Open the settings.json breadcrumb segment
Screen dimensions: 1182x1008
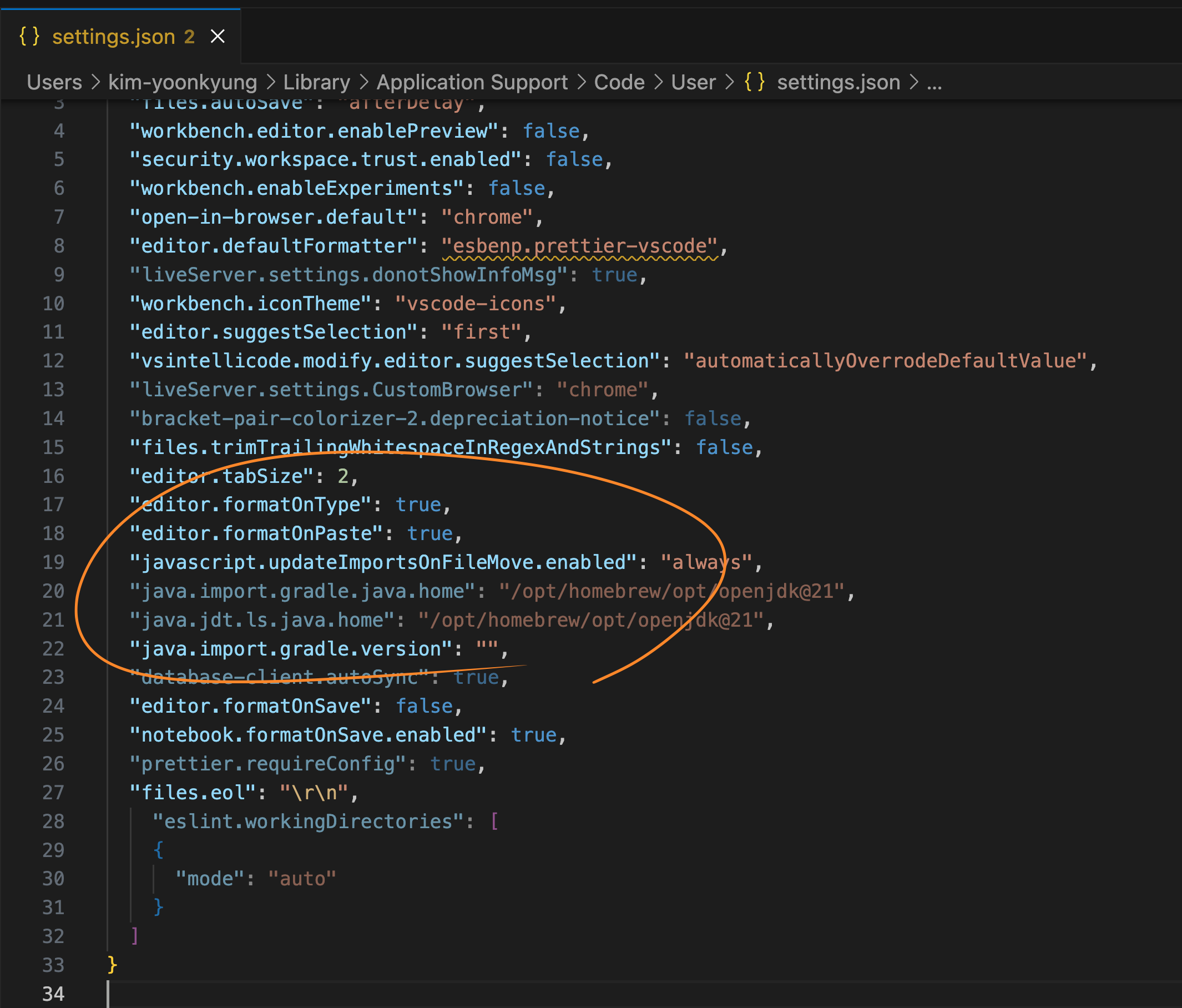click(838, 82)
